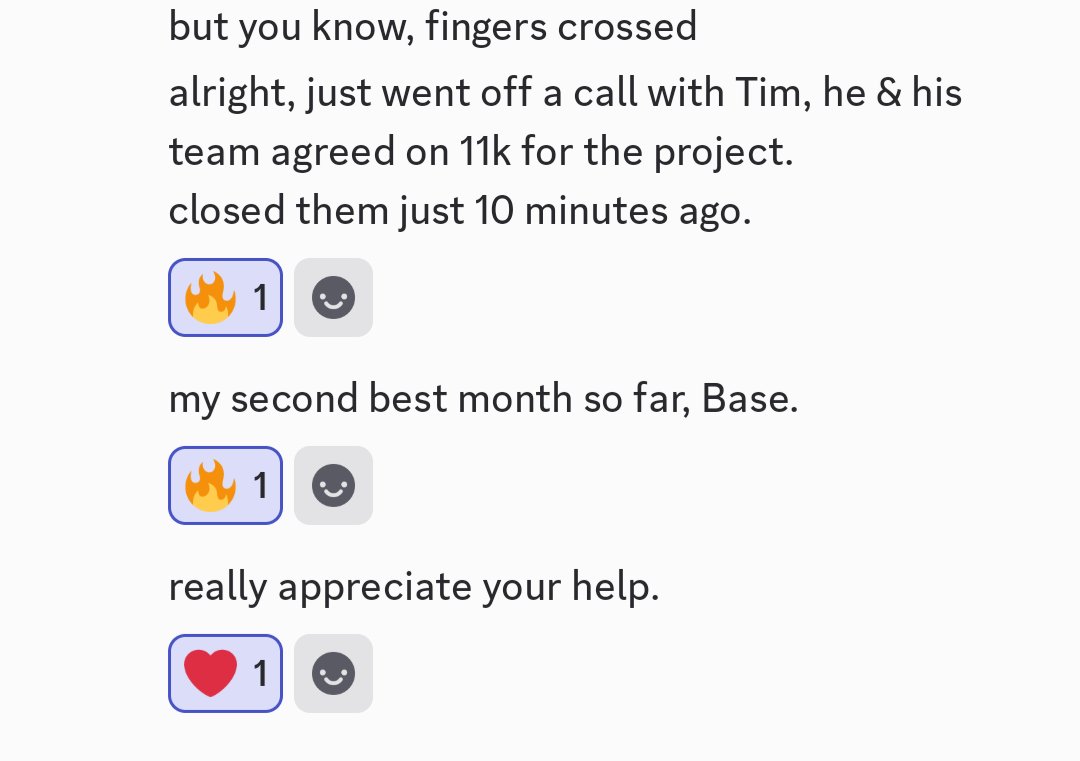Open add-reaction smiley below "my second best month"
Image resolution: width=1080 pixels, height=761 pixels.
[x=333, y=486]
